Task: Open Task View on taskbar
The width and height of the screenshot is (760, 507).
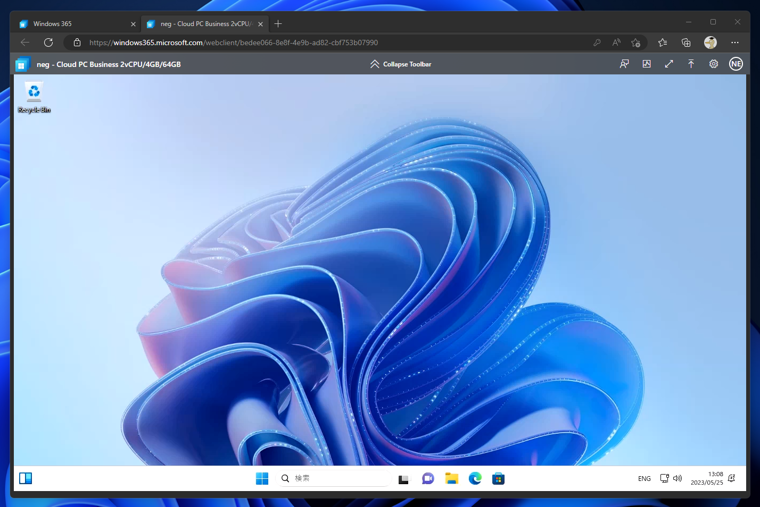Action: (x=404, y=479)
